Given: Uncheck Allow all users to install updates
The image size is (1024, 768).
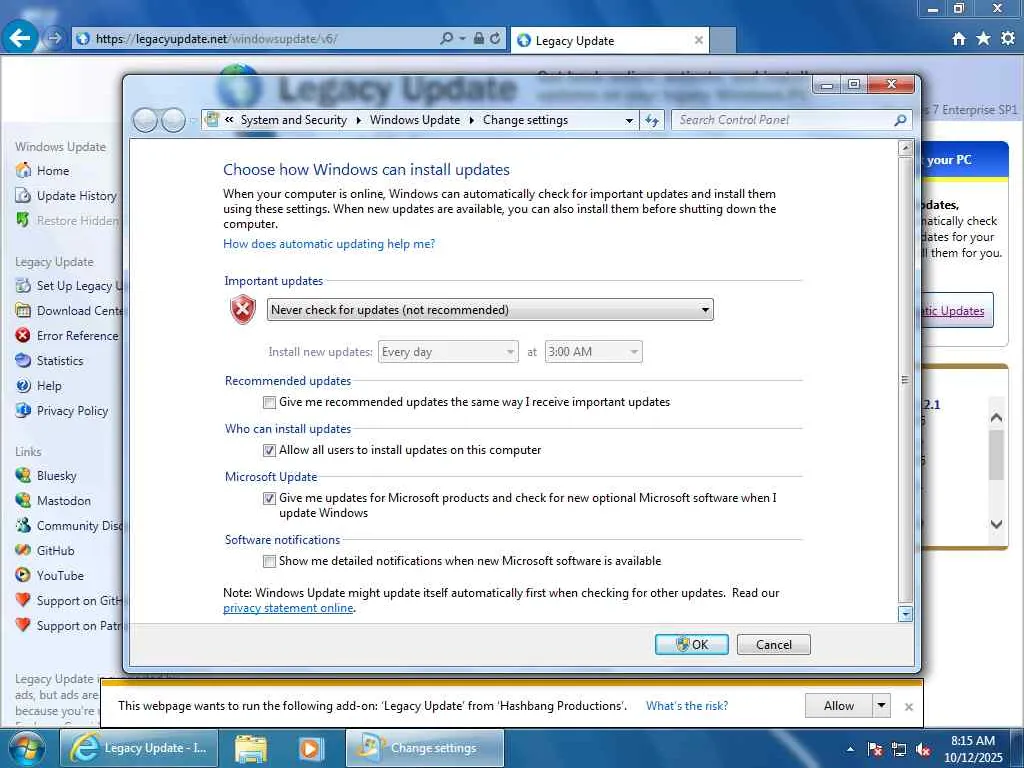Looking at the screenshot, I should (x=269, y=450).
